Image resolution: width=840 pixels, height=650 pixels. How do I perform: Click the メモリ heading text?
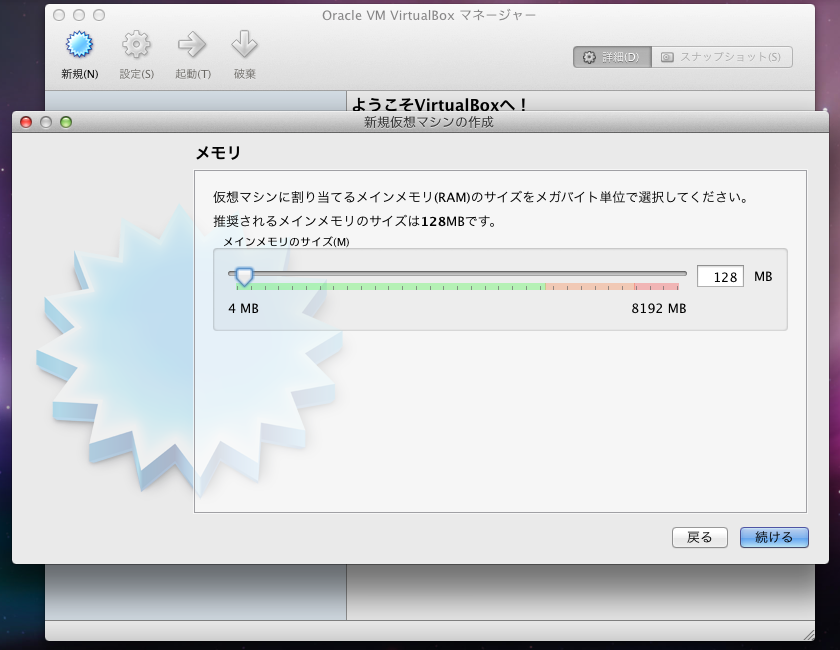click(x=219, y=153)
